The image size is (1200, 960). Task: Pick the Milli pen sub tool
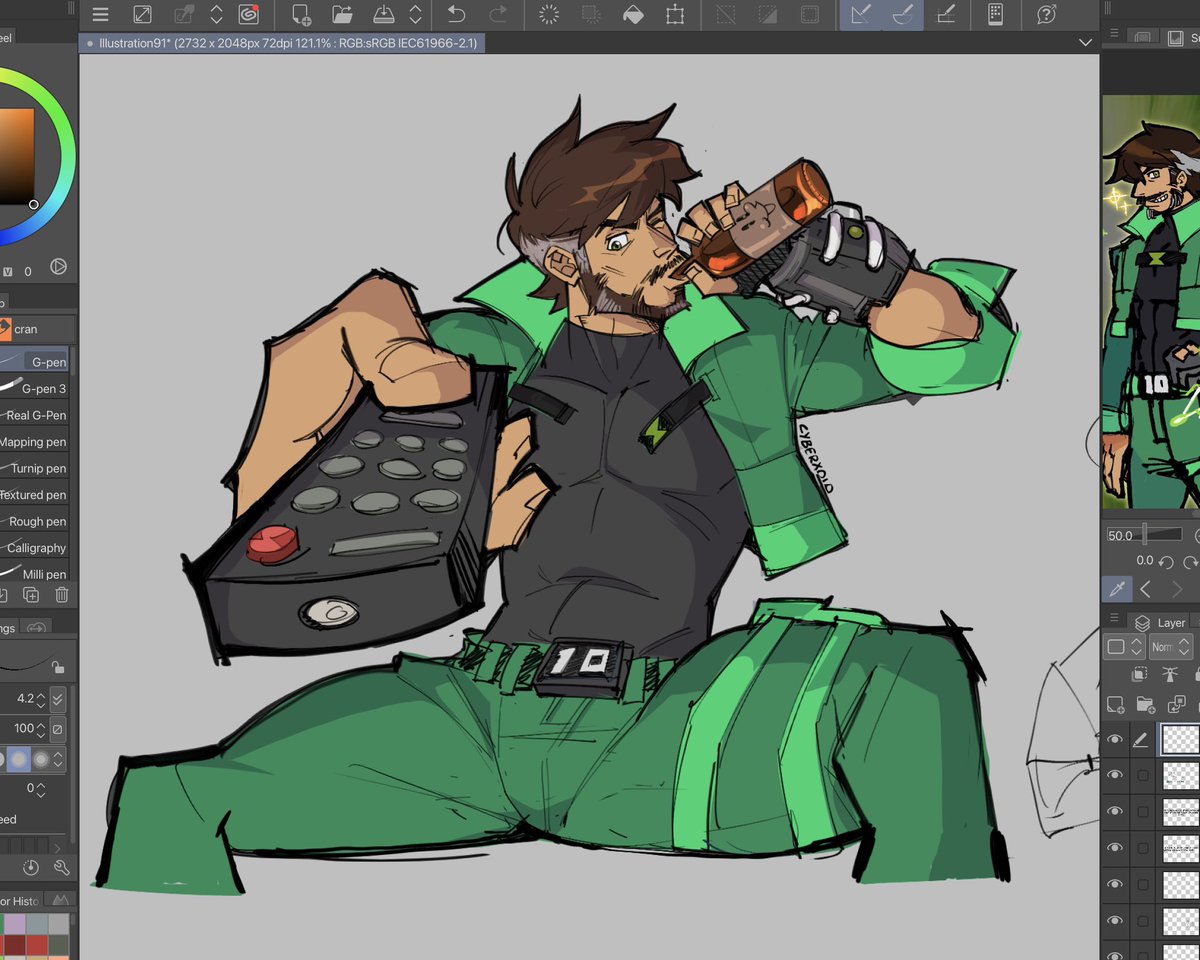(x=34, y=574)
